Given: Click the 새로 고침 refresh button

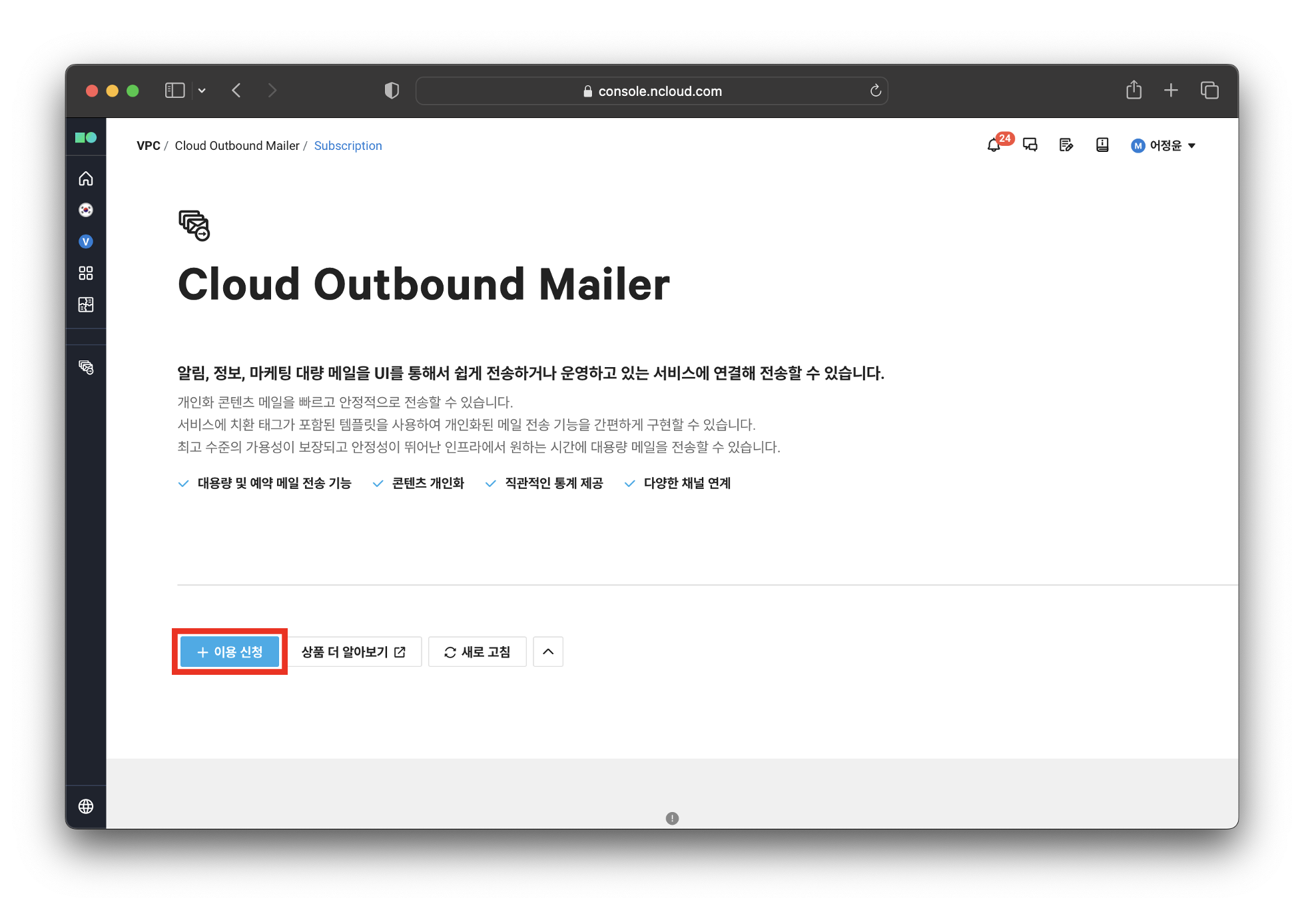Looking at the screenshot, I should point(478,652).
